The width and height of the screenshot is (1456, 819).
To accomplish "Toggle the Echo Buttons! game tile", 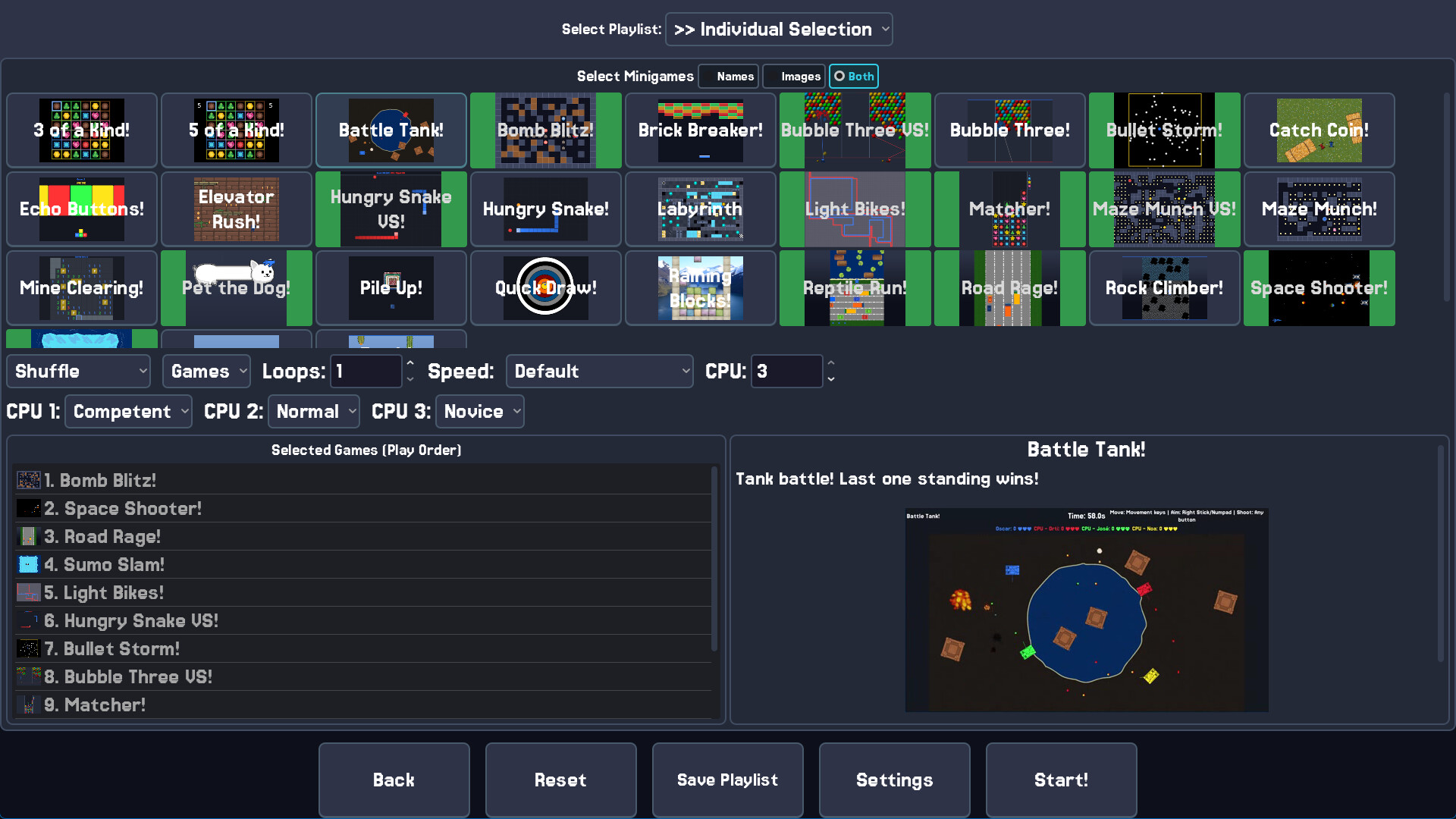I will [x=81, y=209].
